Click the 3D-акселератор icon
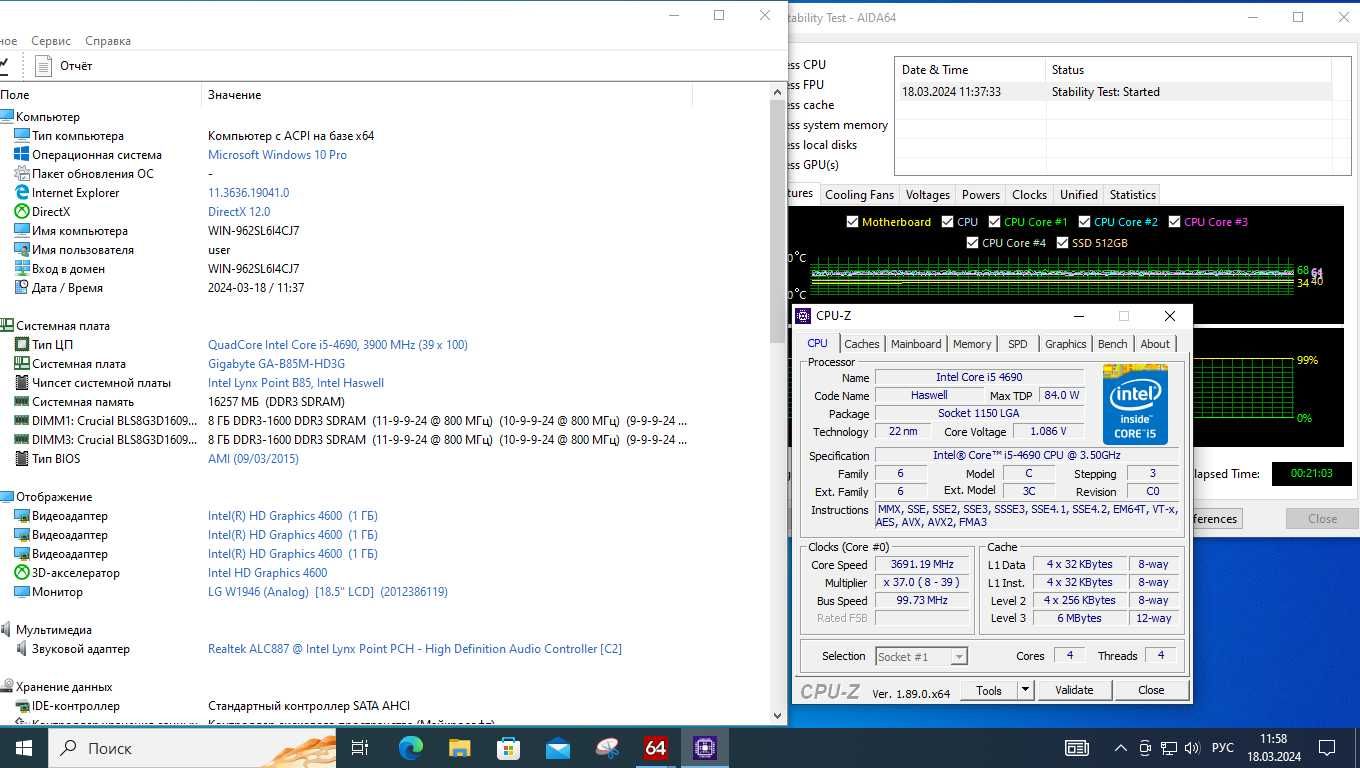The width and height of the screenshot is (1360, 768). (x=22, y=573)
